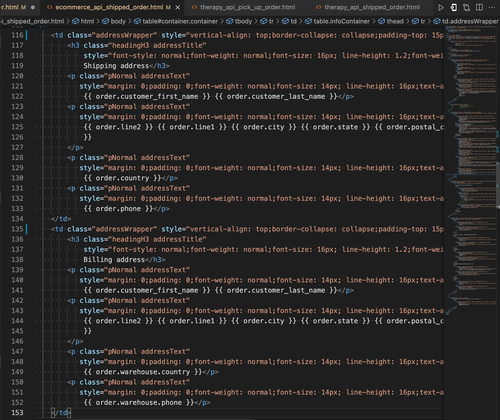This screenshot has width=500, height=420.
Task: Click '{{ order.warehouse.country }}' on line 149
Action: coord(143,372)
